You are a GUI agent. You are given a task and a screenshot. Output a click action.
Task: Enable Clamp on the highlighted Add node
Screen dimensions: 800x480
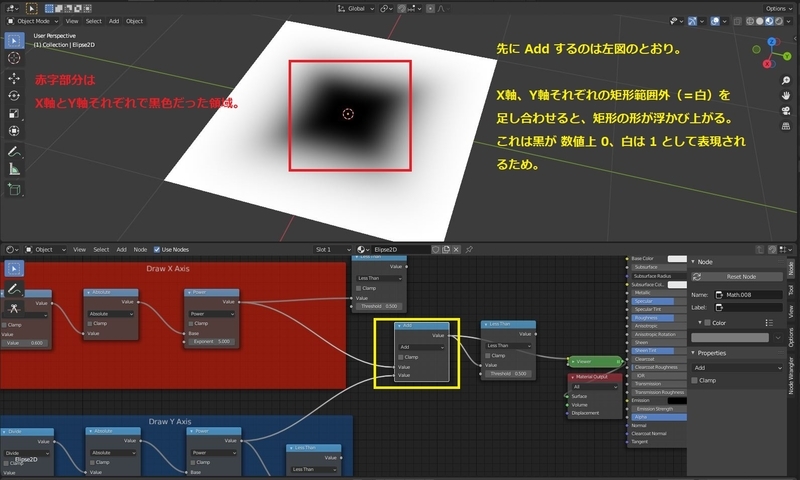pyautogui.click(x=401, y=357)
